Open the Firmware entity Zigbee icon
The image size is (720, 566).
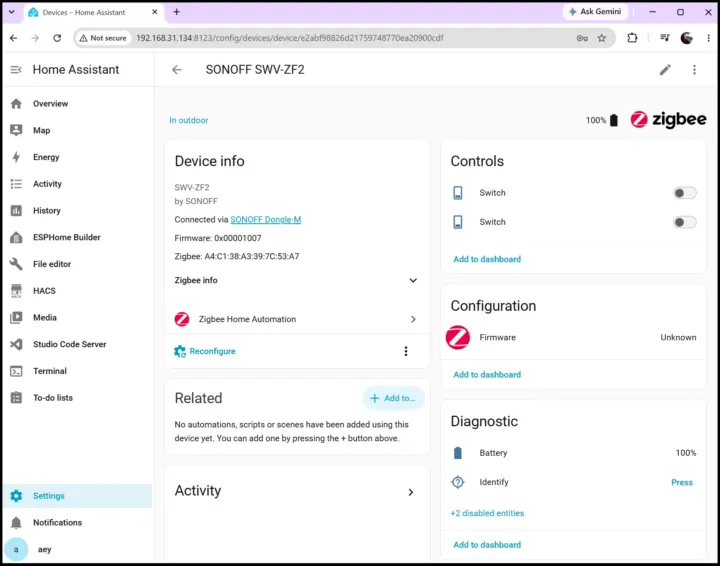458,337
